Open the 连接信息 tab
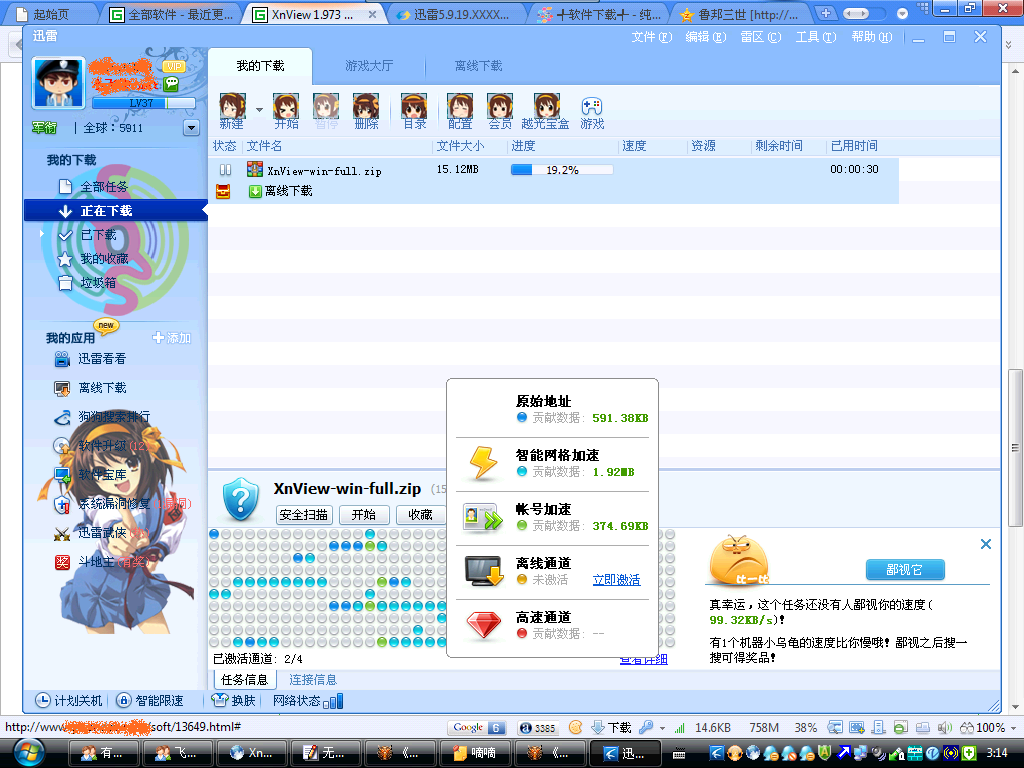This screenshot has width=1024, height=768. click(x=313, y=680)
